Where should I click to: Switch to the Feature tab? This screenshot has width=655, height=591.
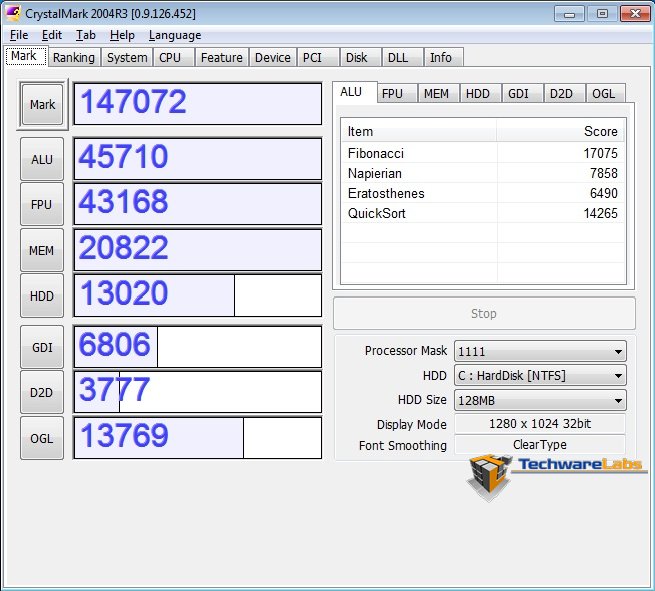(x=221, y=57)
